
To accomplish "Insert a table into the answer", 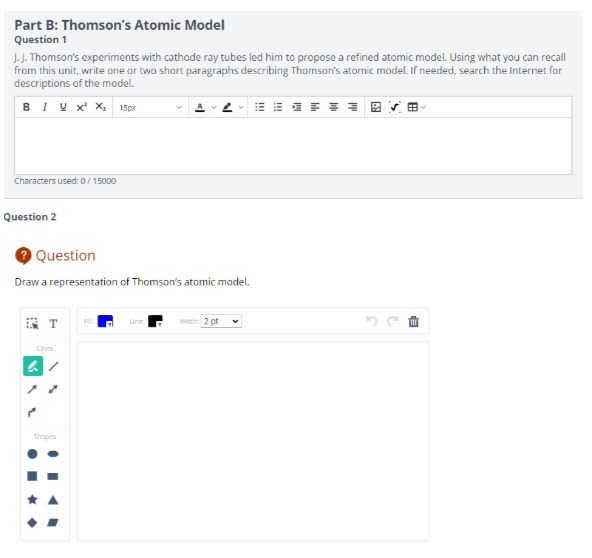I will click(413, 107).
